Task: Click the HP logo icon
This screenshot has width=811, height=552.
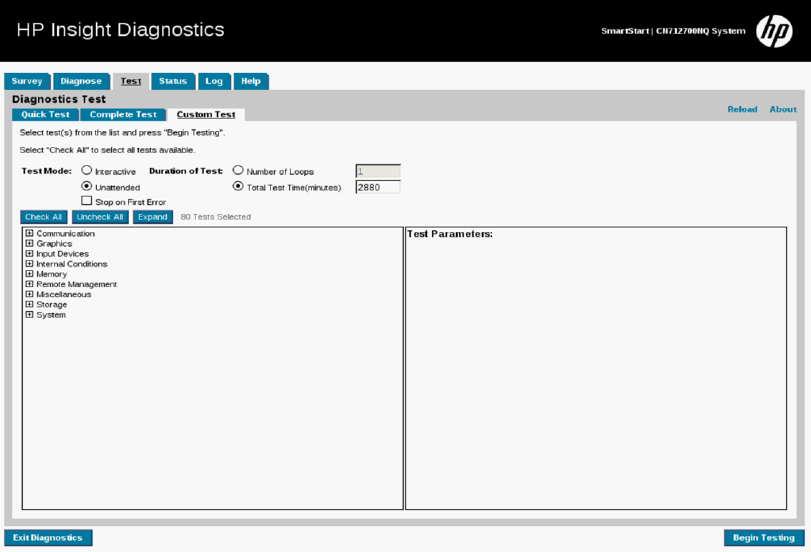Action: (773, 31)
